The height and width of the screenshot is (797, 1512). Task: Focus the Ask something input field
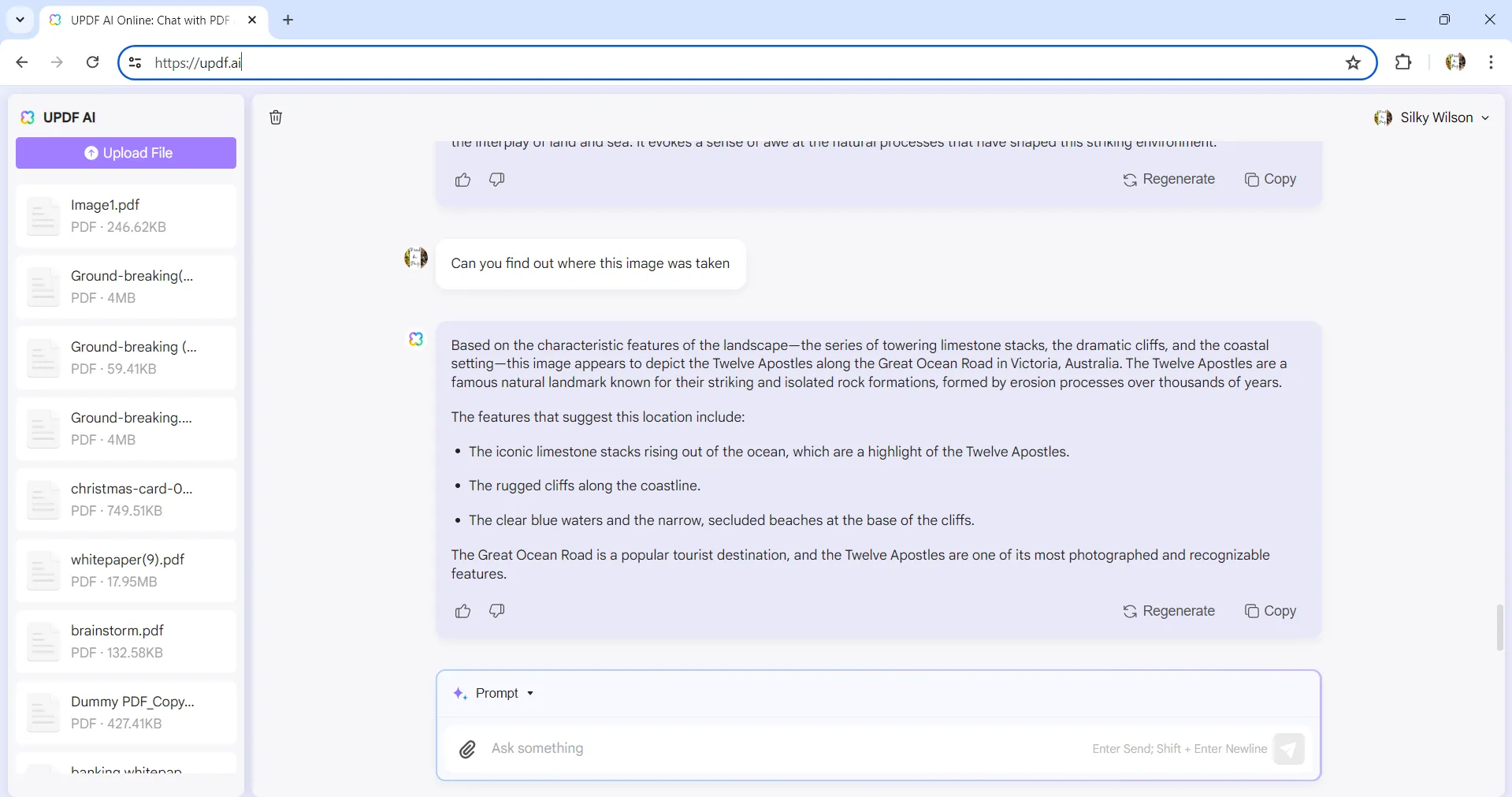click(780, 749)
